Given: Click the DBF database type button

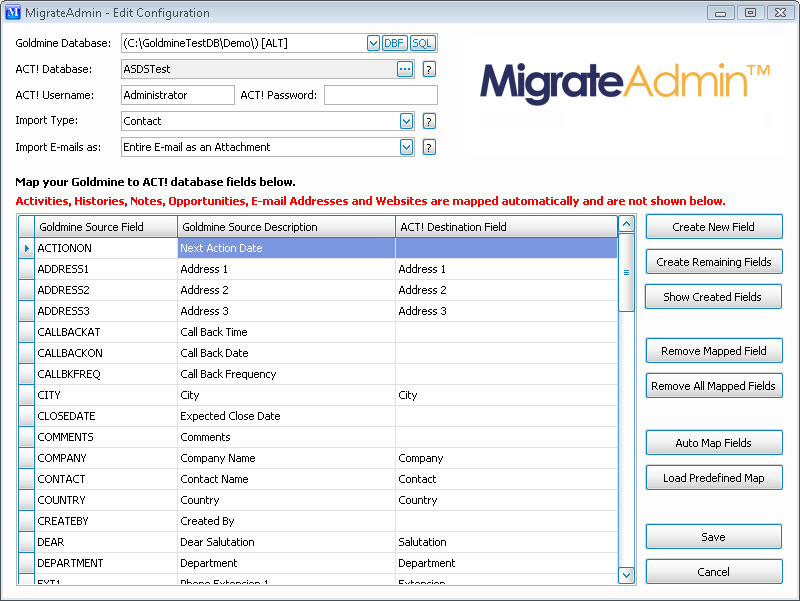Looking at the screenshot, I should pyautogui.click(x=394, y=43).
